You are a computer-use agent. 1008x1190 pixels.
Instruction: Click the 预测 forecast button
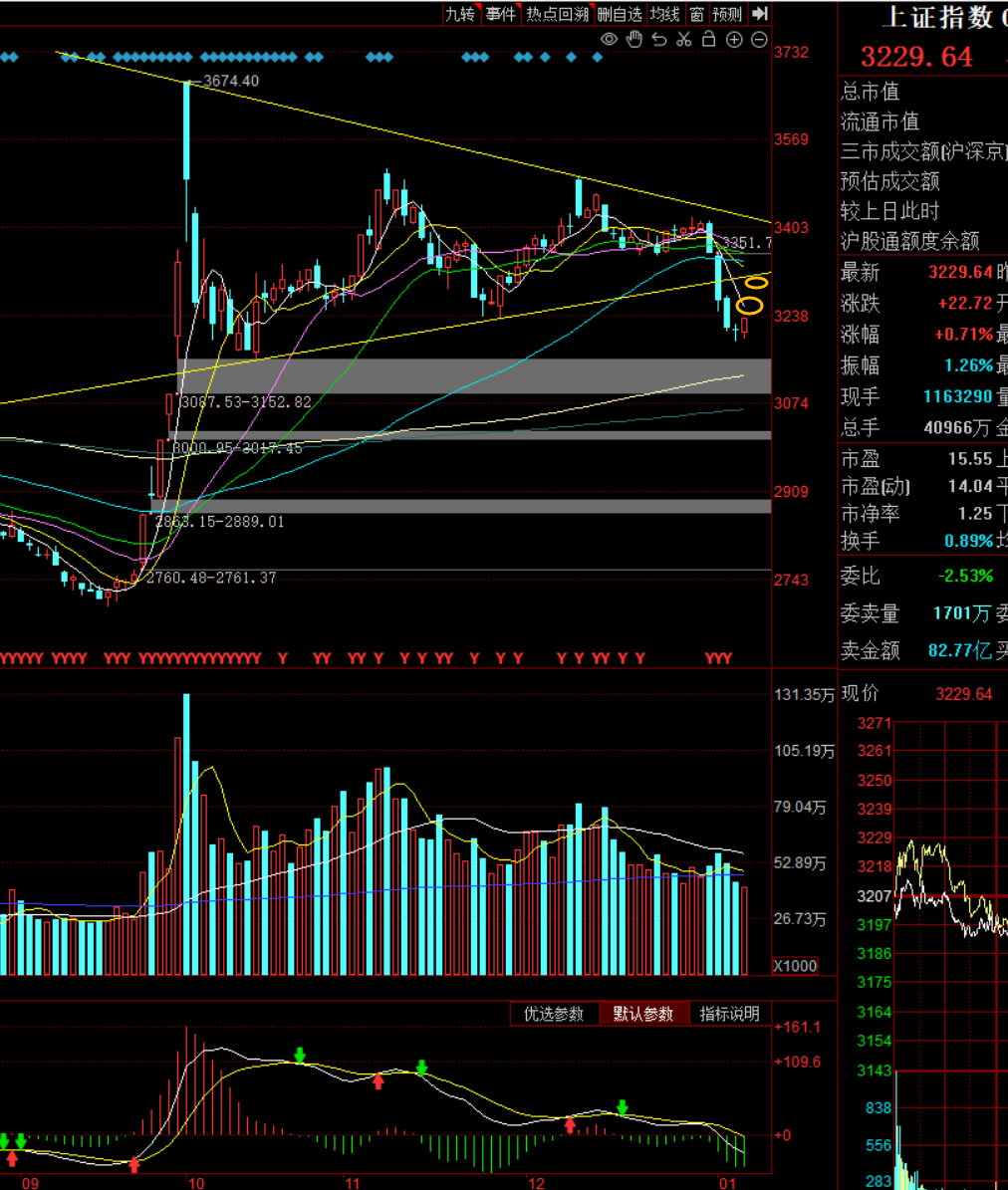pyautogui.click(x=727, y=14)
